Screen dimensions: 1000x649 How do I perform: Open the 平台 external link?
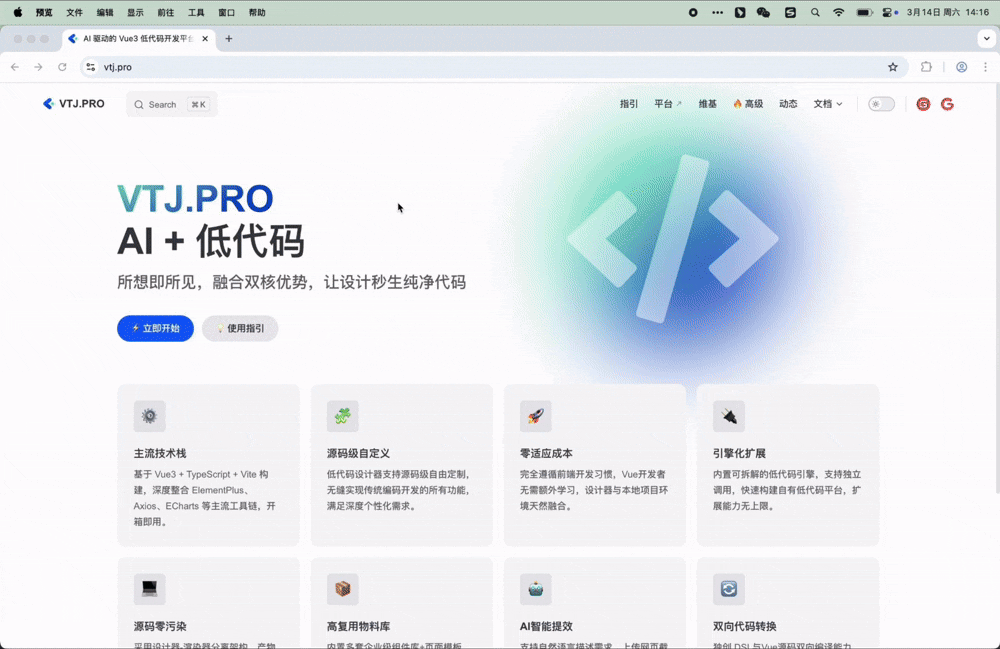(668, 104)
